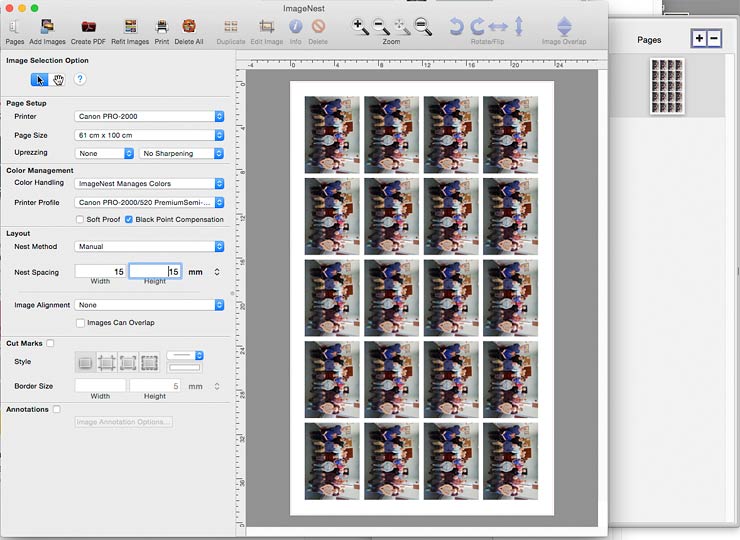
Task: Enable the Cut Marks checkbox
Action: (x=50, y=343)
